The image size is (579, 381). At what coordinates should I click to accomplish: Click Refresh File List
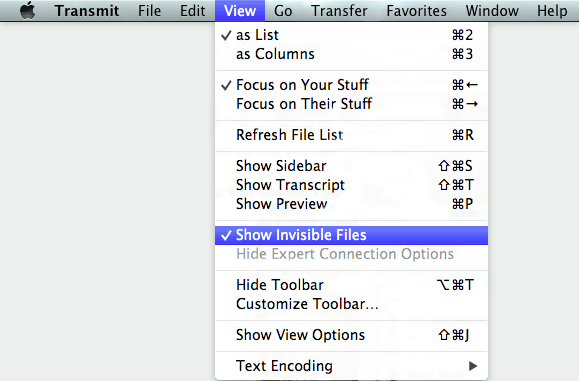point(351,135)
